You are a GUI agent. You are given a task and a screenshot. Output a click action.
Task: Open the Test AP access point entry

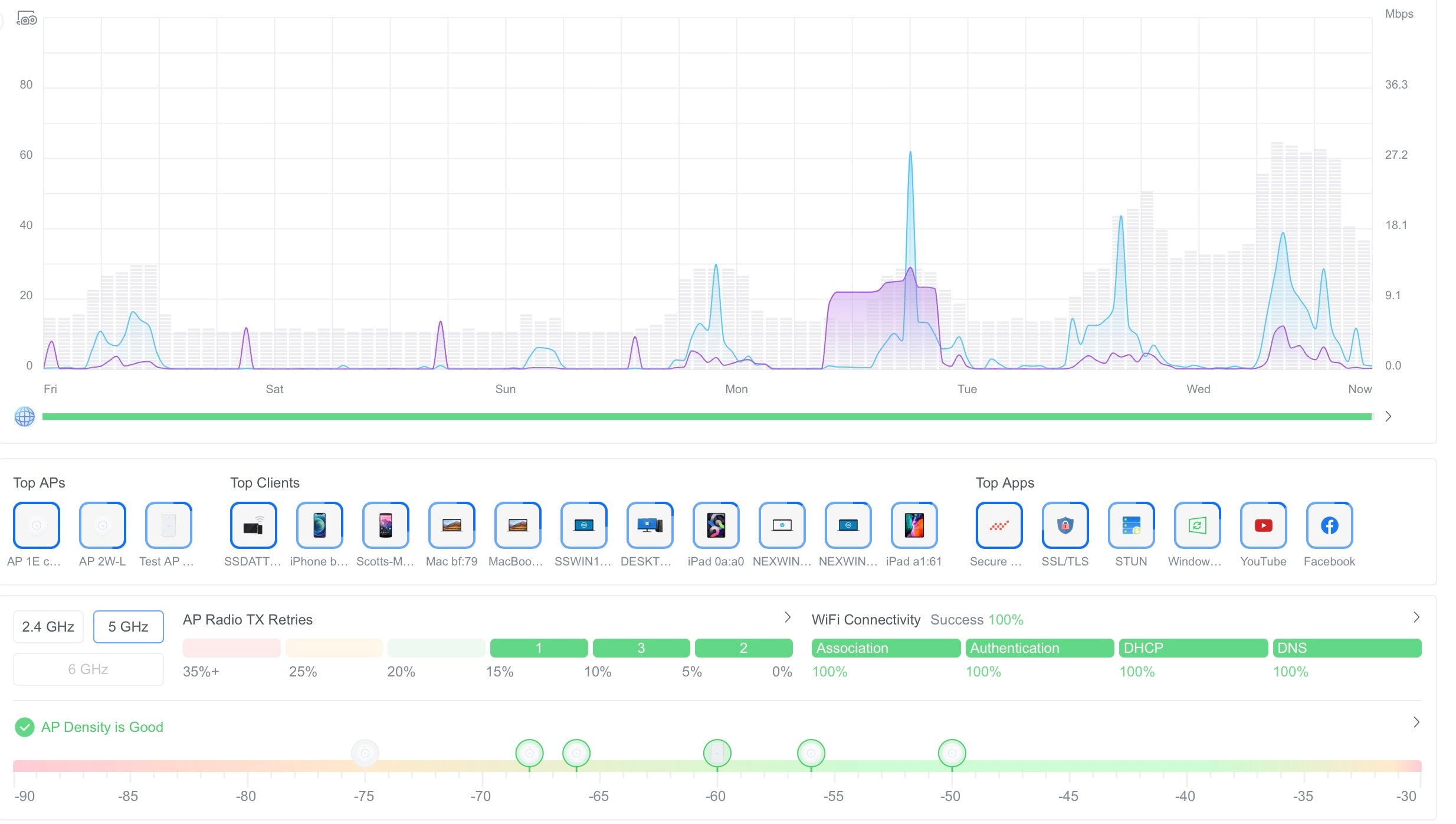click(169, 525)
